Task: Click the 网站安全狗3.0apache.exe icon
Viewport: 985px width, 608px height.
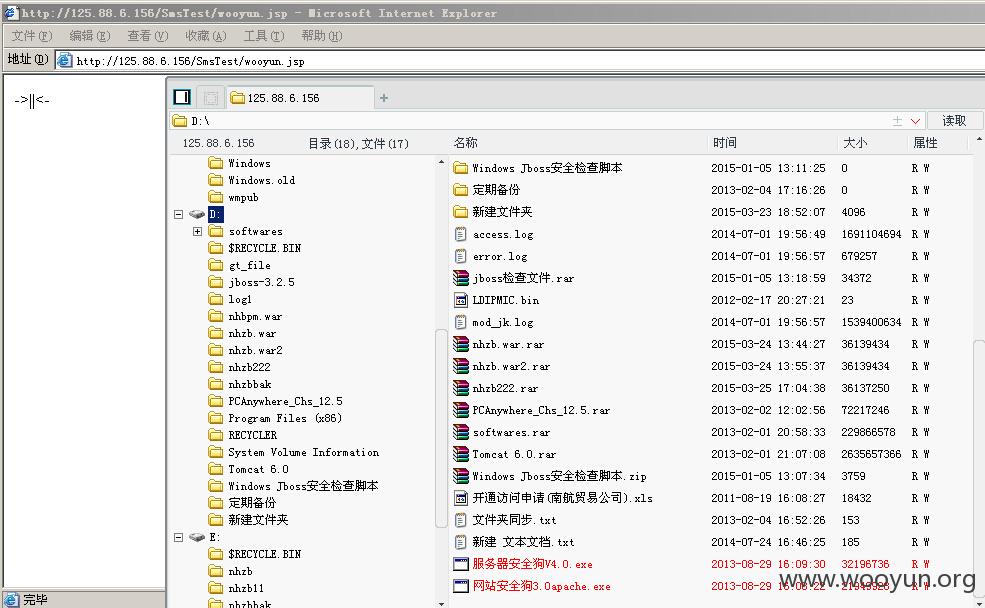Action: point(460,586)
